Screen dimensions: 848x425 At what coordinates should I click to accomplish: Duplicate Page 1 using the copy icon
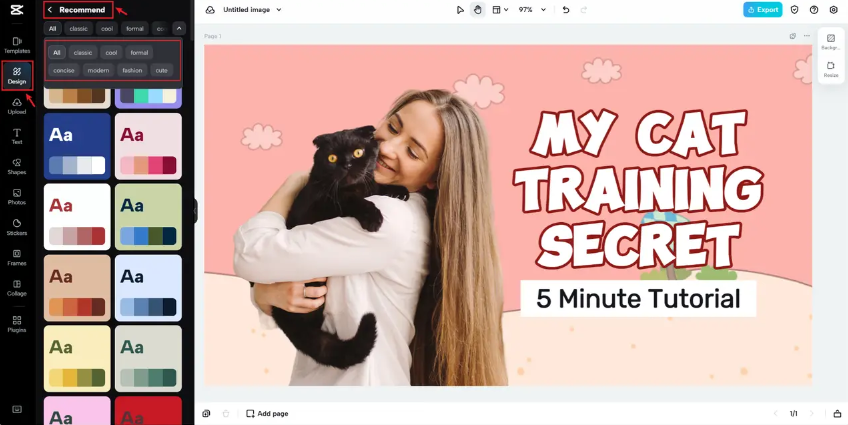pos(792,36)
